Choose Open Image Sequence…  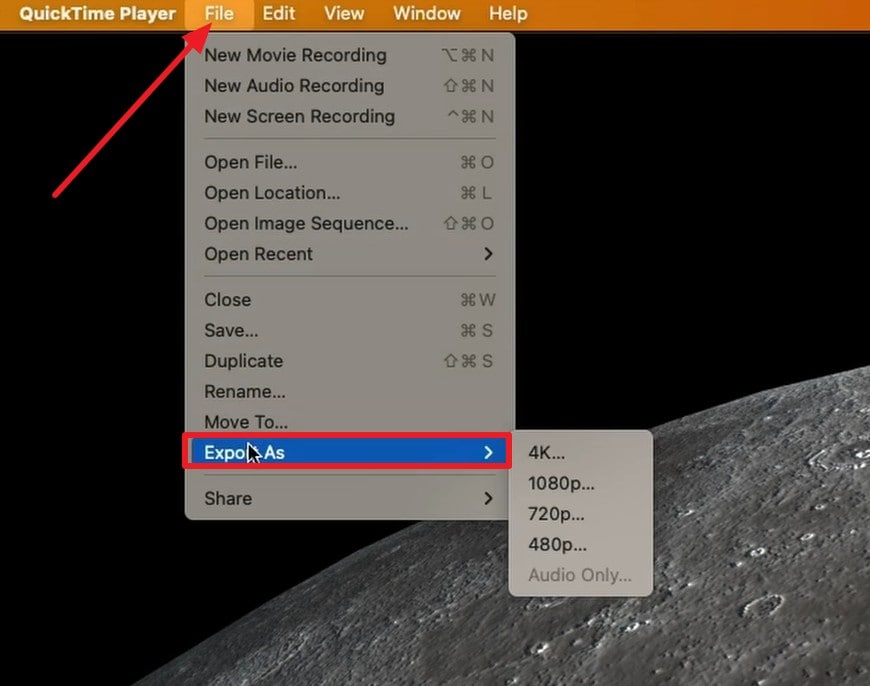(x=350, y=224)
